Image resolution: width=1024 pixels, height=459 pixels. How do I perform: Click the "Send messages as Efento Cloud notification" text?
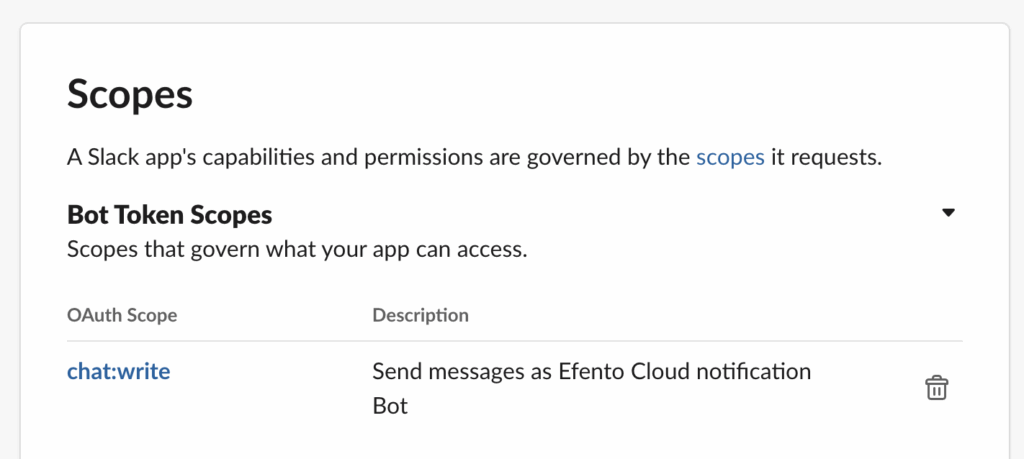pyautogui.click(x=591, y=372)
